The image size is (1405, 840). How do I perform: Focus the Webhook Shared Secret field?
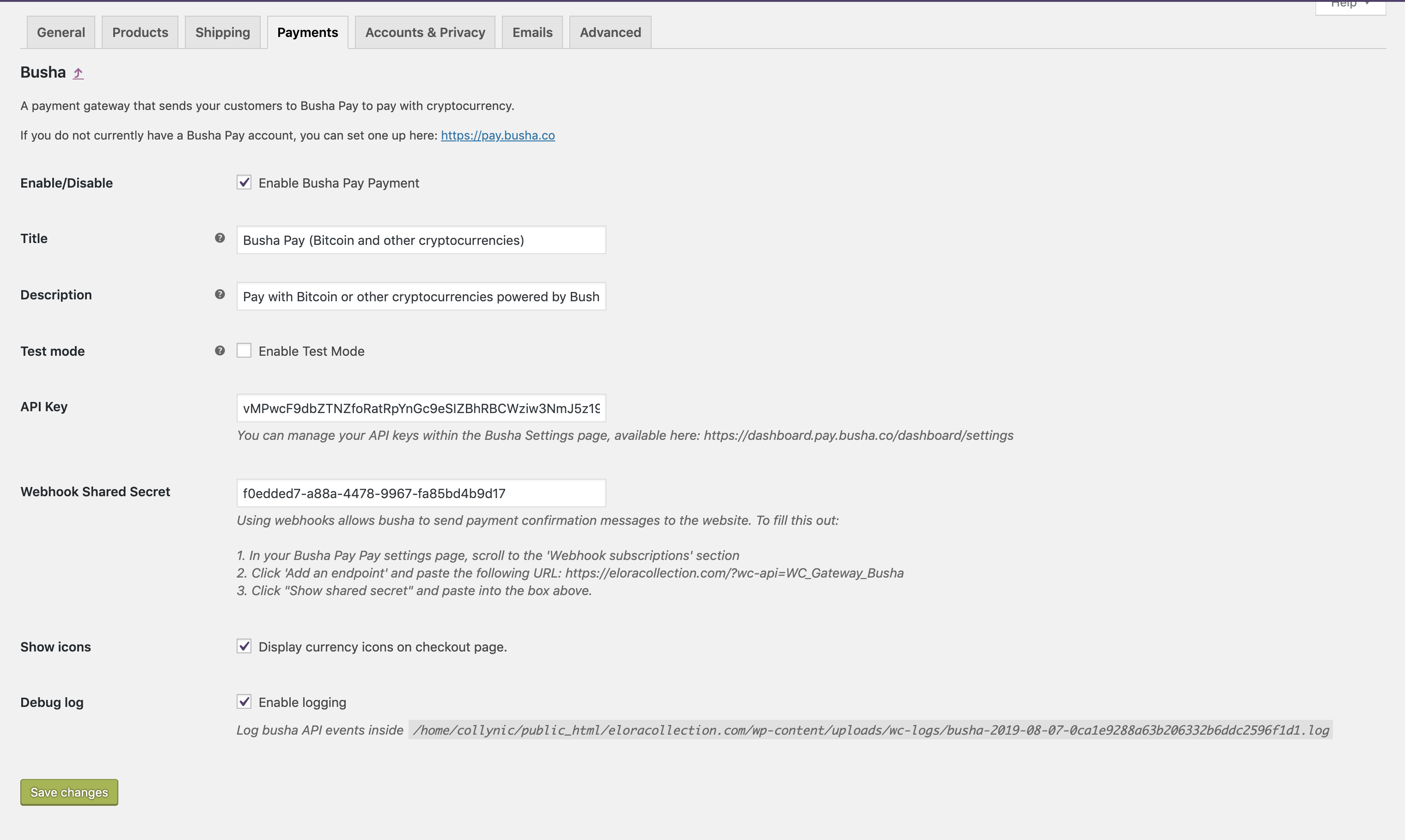(421, 493)
